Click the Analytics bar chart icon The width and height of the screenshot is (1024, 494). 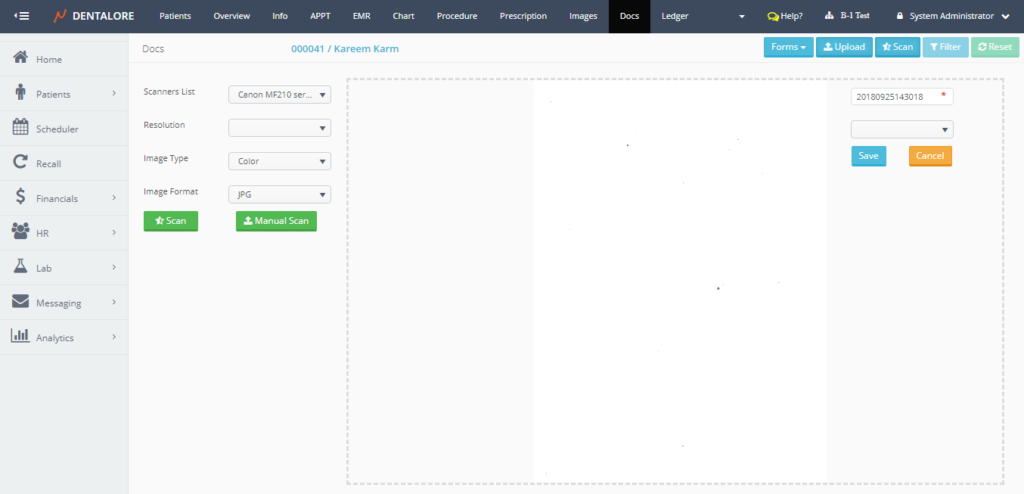20,336
